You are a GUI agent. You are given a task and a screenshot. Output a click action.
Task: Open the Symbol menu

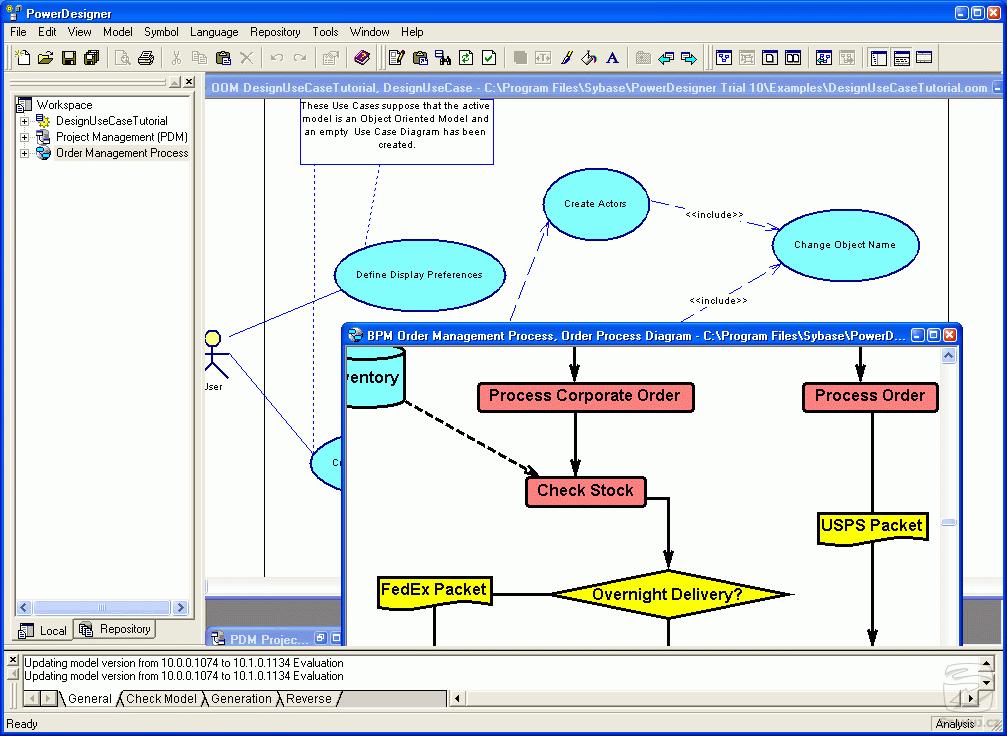161,31
